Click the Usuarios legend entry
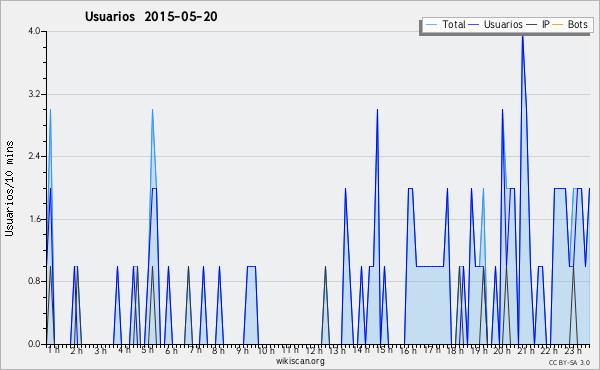Screen dimensions: 600x370 [x=496, y=24]
